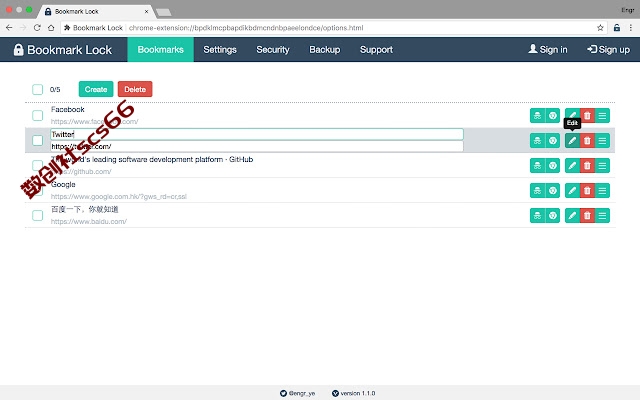The width and height of the screenshot is (640, 400).
Task: Select the Bookmark Lock browser tab
Action: coord(96,11)
